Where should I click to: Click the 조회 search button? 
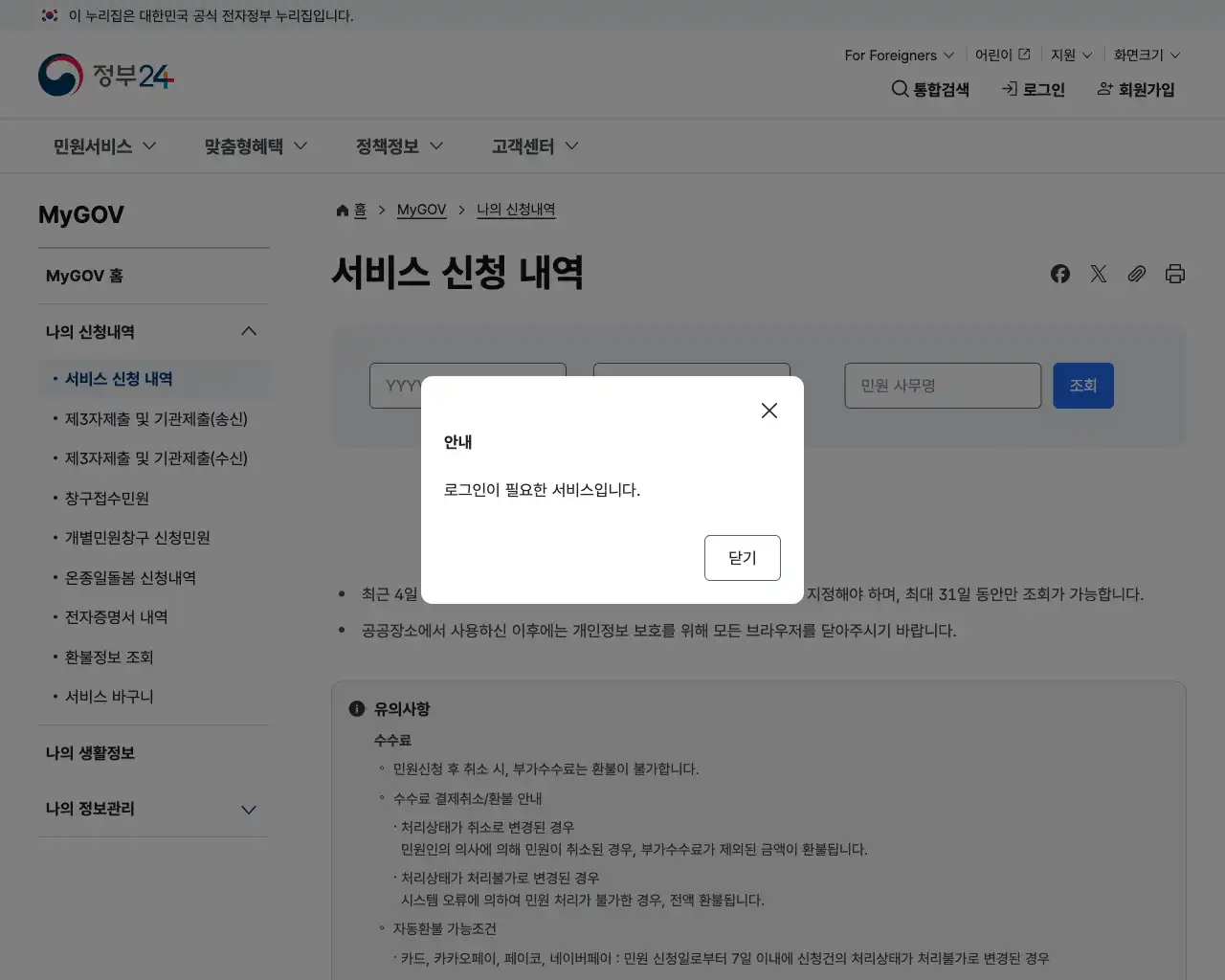click(1083, 386)
